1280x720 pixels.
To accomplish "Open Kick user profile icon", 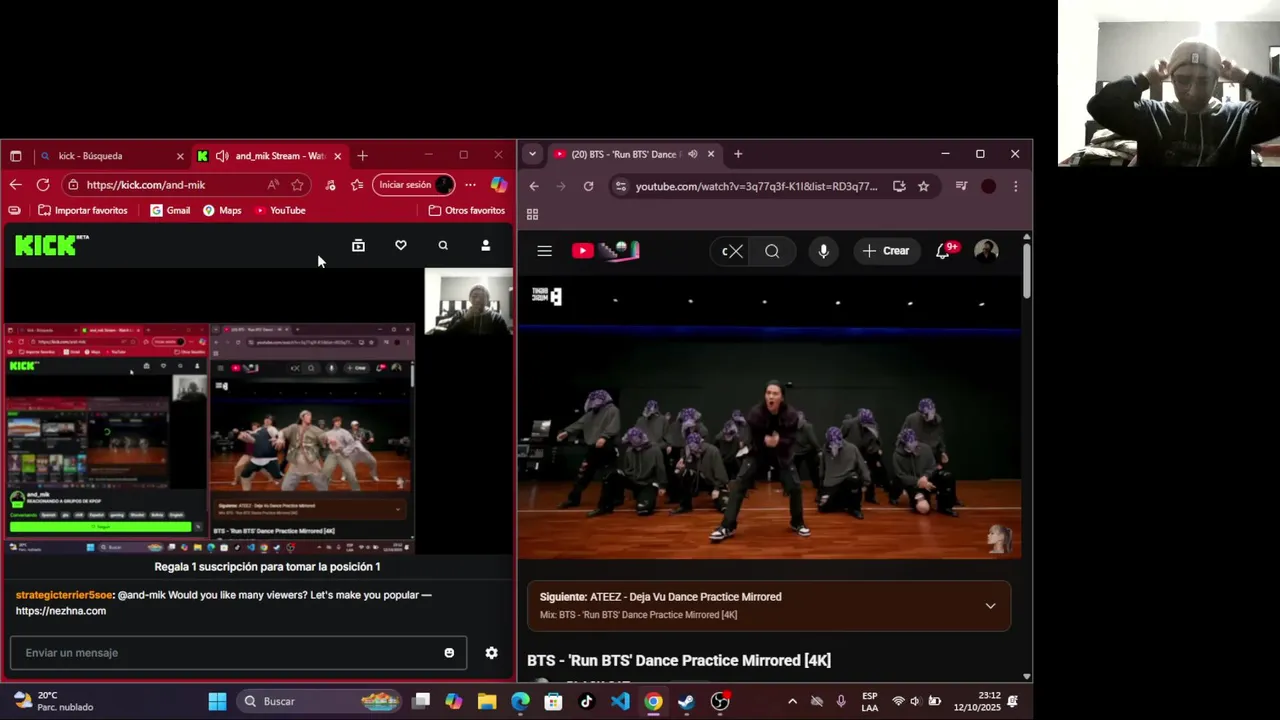I will 486,246.
